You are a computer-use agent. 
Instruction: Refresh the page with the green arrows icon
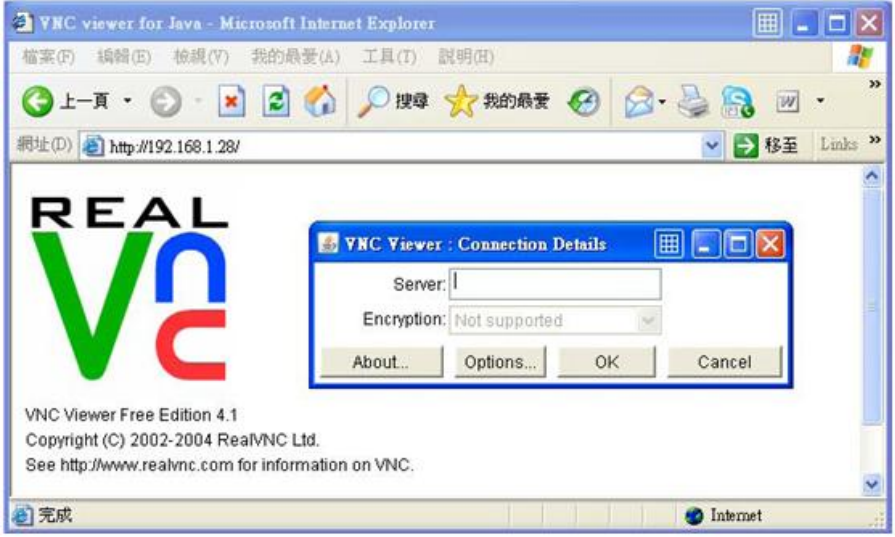tap(276, 102)
